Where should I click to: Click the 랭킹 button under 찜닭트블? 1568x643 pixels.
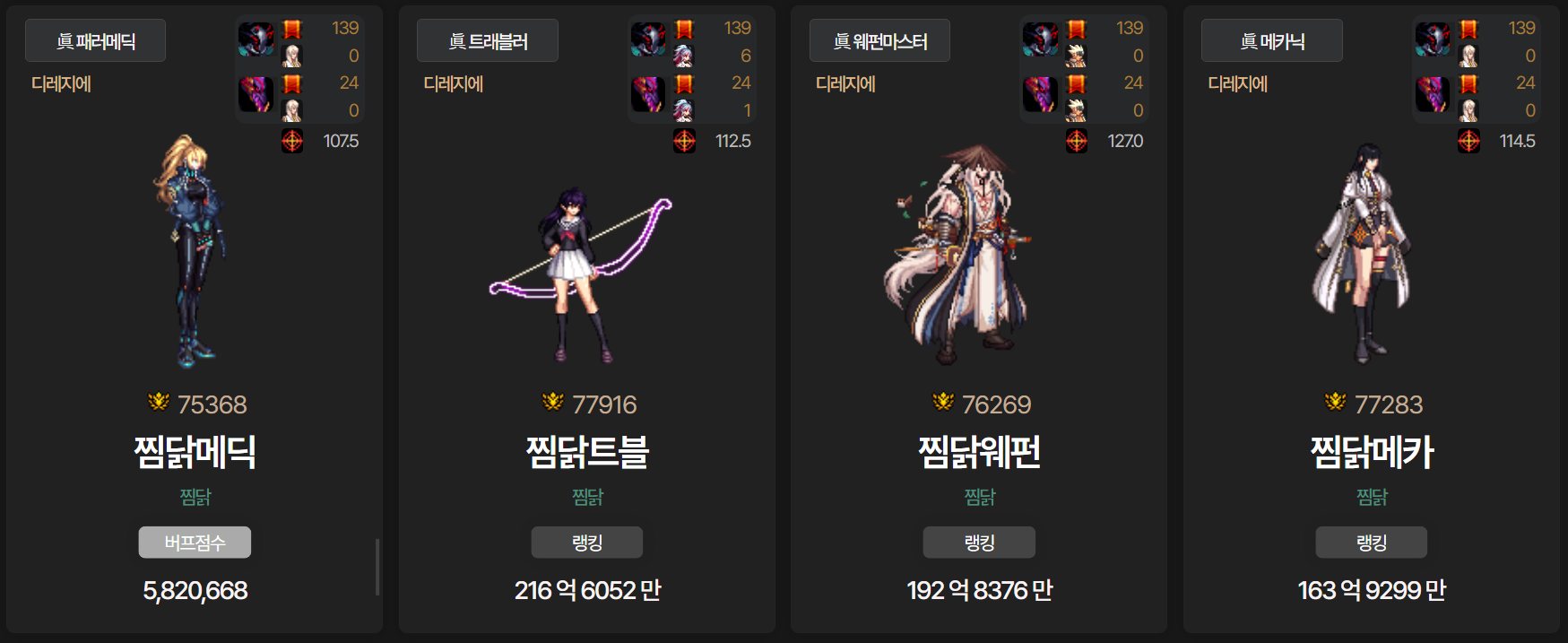[587, 543]
